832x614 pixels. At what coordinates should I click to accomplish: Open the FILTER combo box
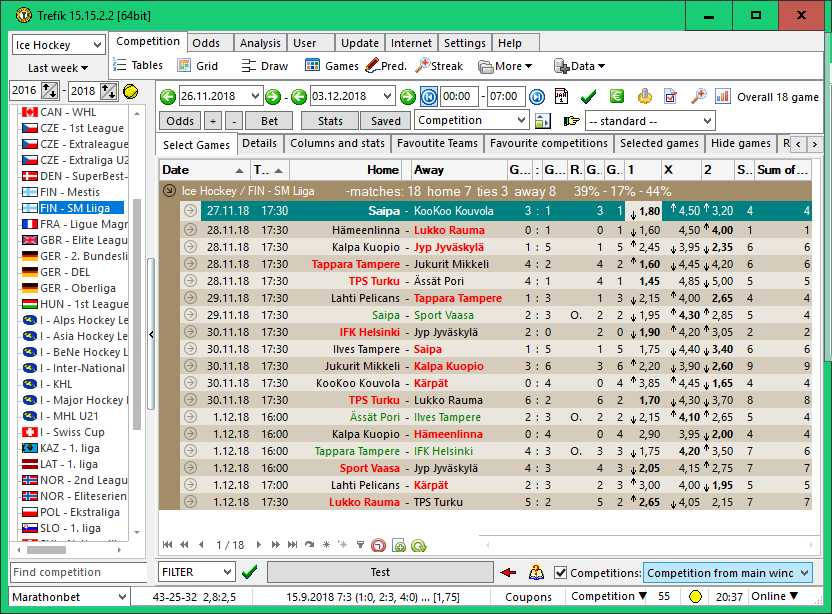point(197,573)
